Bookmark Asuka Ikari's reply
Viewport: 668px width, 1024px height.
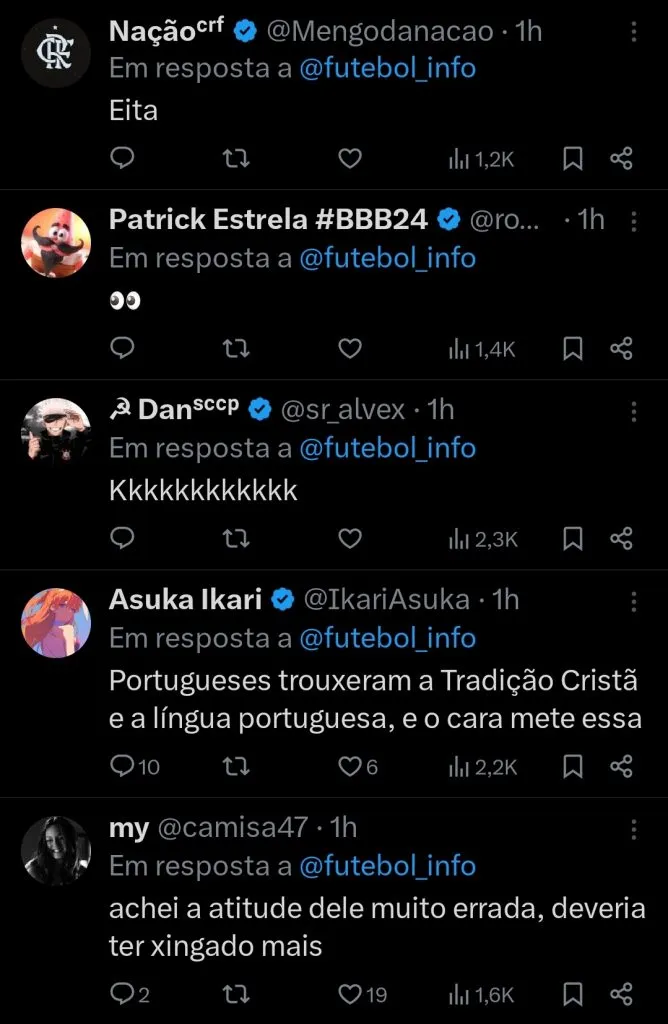pos(572,767)
